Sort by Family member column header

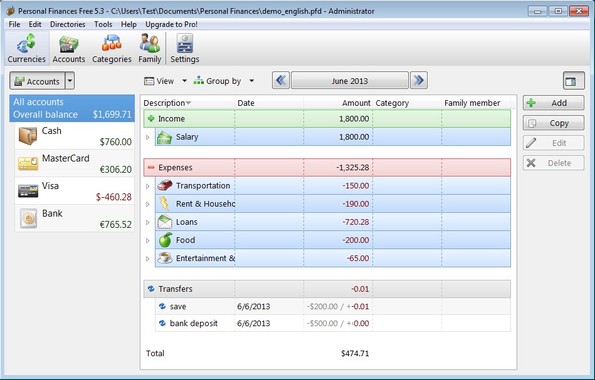click(x=476, y=103)
